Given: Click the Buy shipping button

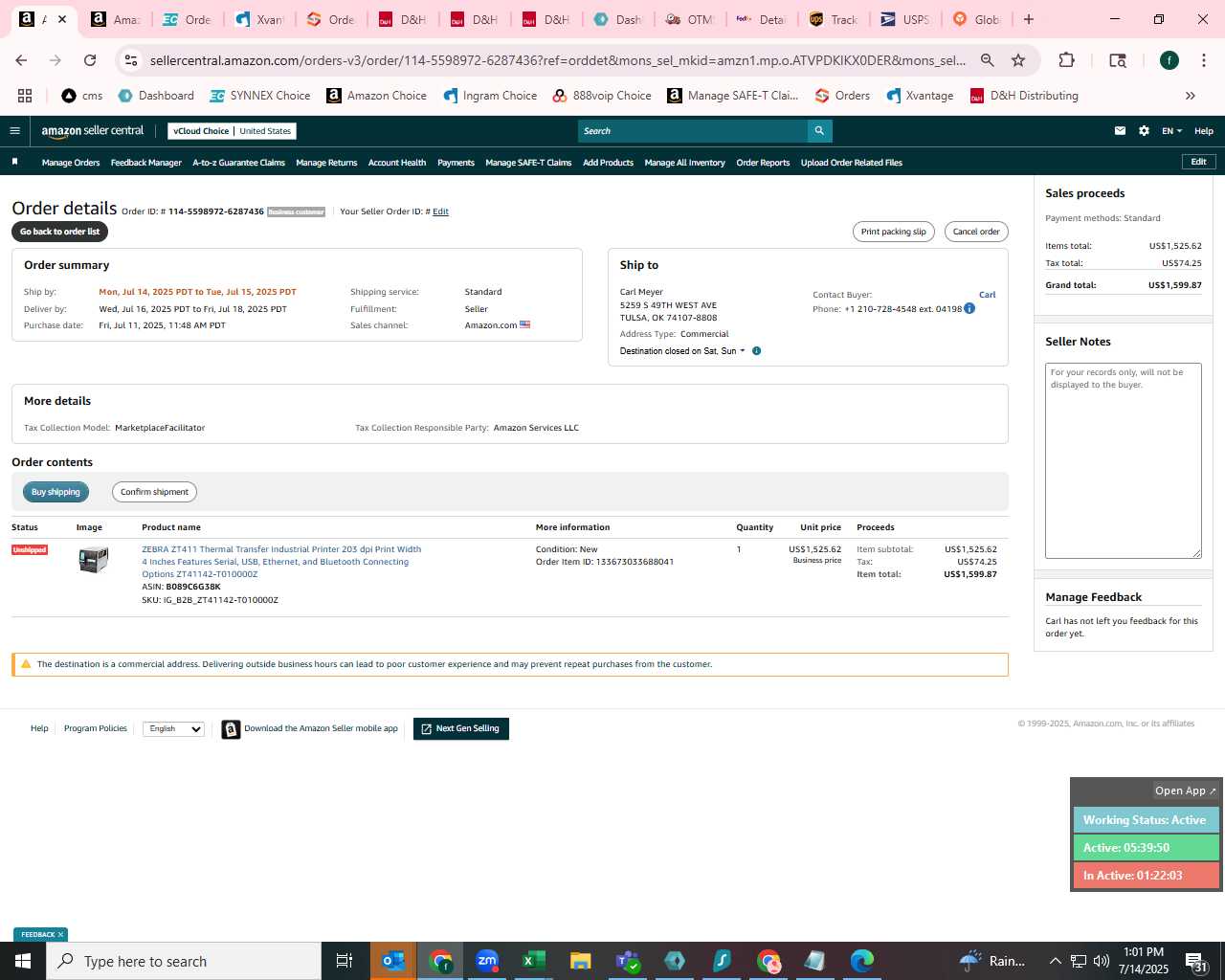Looking at the screenshot, I should [56, 492].
